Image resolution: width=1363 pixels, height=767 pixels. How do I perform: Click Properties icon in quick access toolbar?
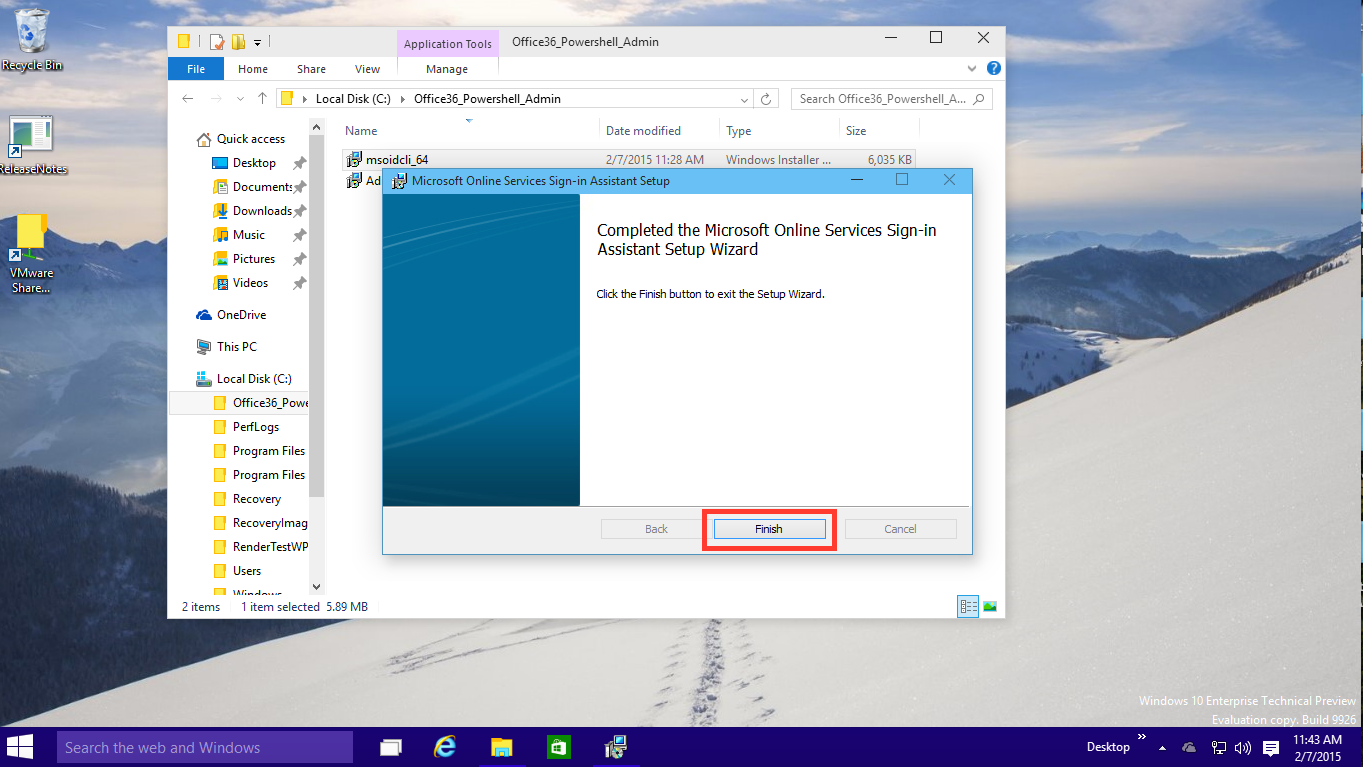pyautogui.click(x=216, y=42)
